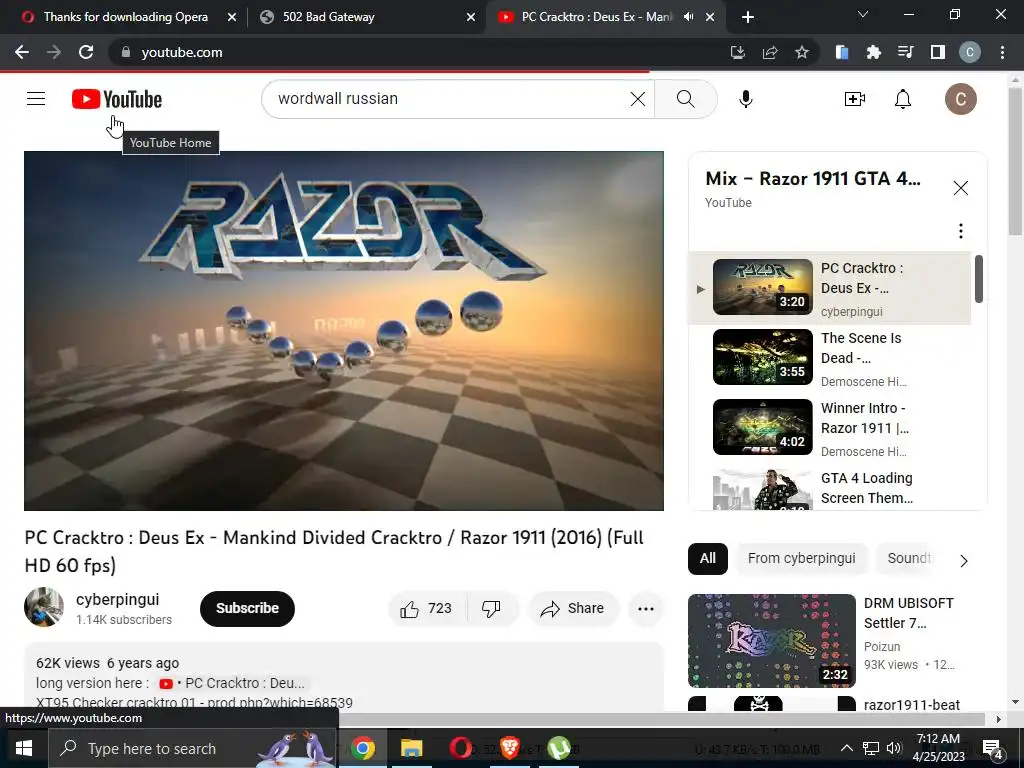Click the magnifier search button
Viewport: 1024px width, 768px height.
point(686,99)
